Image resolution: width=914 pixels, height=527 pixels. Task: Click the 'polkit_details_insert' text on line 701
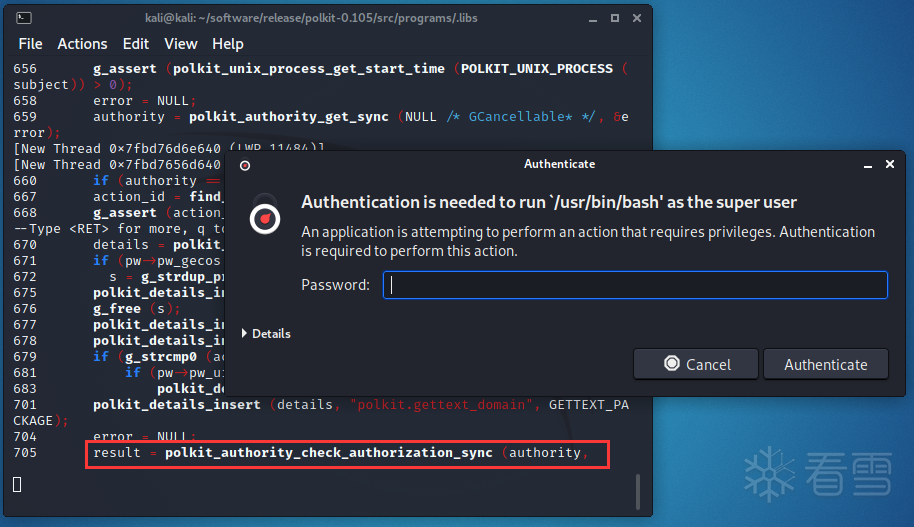click(177, 405)
